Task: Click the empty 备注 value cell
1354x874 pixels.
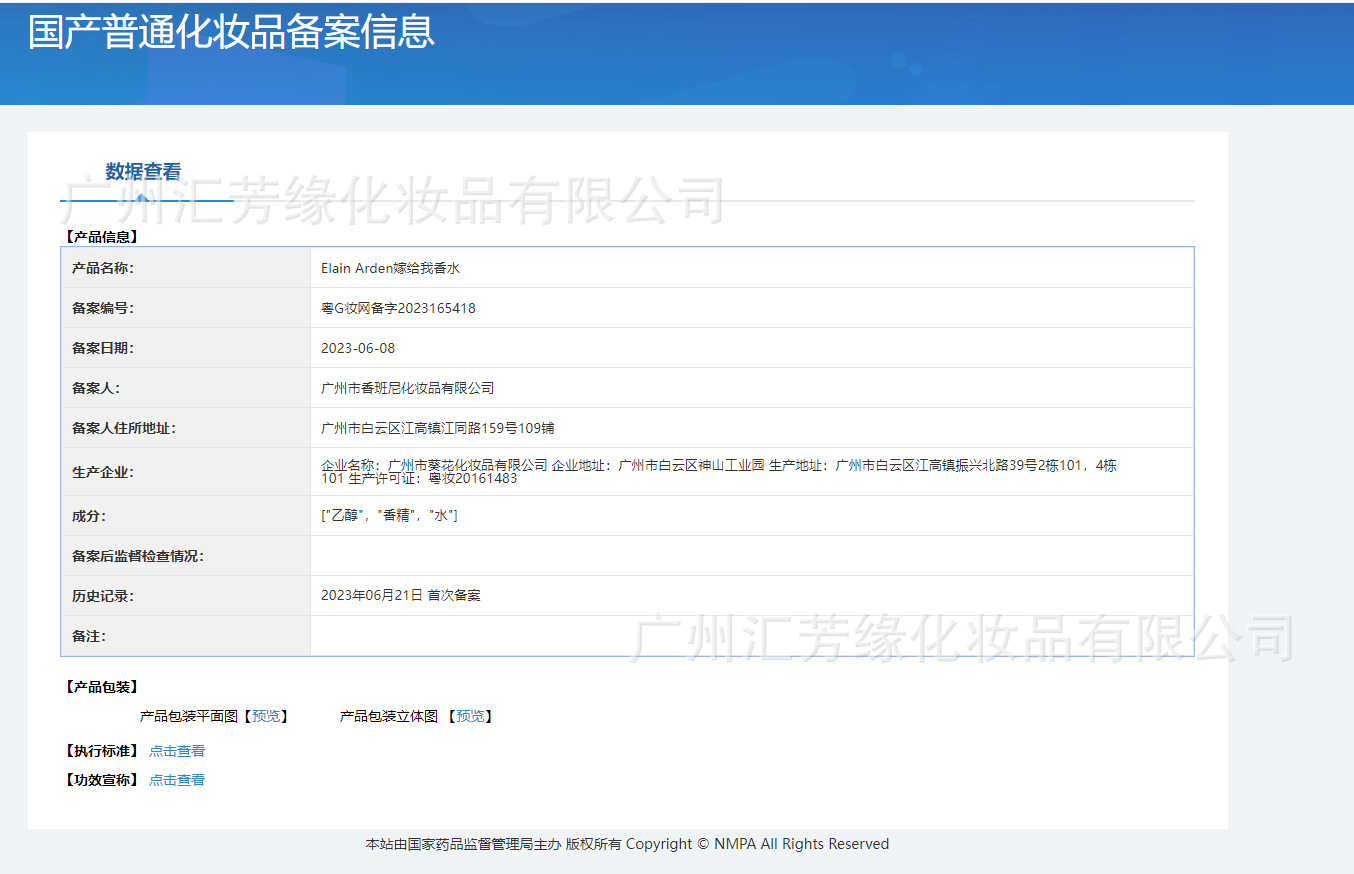Action: (750, 636)
